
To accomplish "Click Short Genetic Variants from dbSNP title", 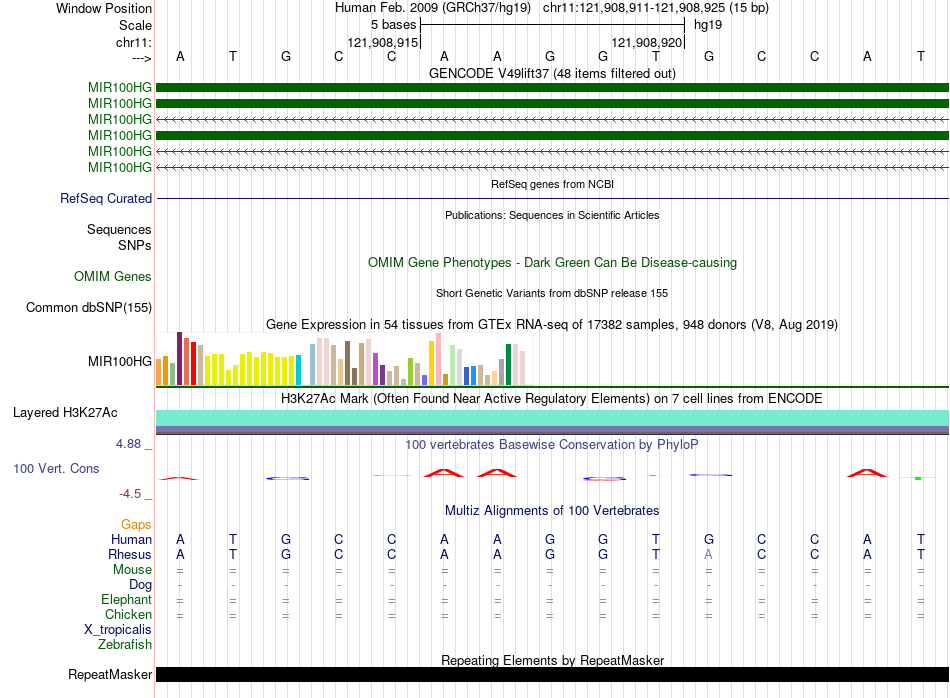I will [x=552, y=293].
